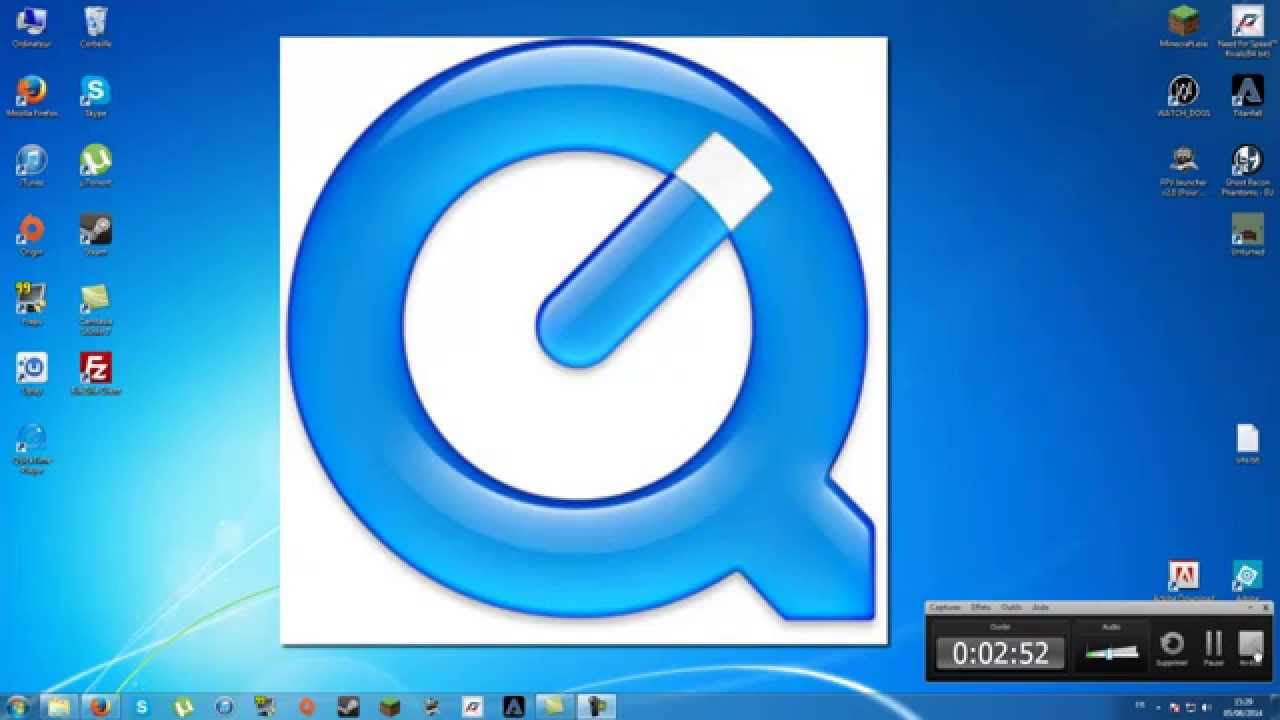
Task: Launch Ghost Recon Phantoms shortcut
Action: coord(1247,169)
